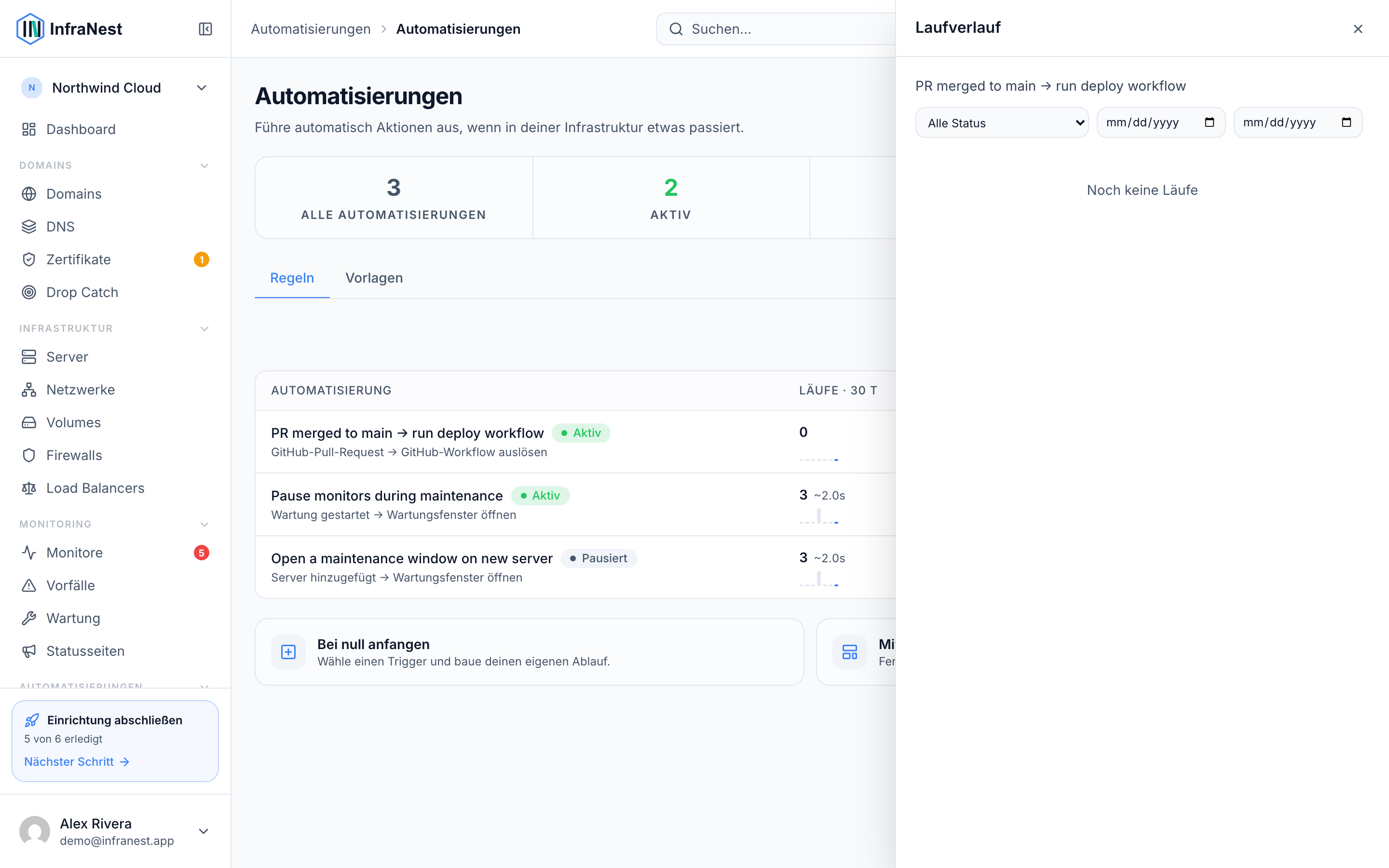The height and width of the screenshot is (868, 1389).
Task: Click the Läufe column header
Action: click(838, 391)
